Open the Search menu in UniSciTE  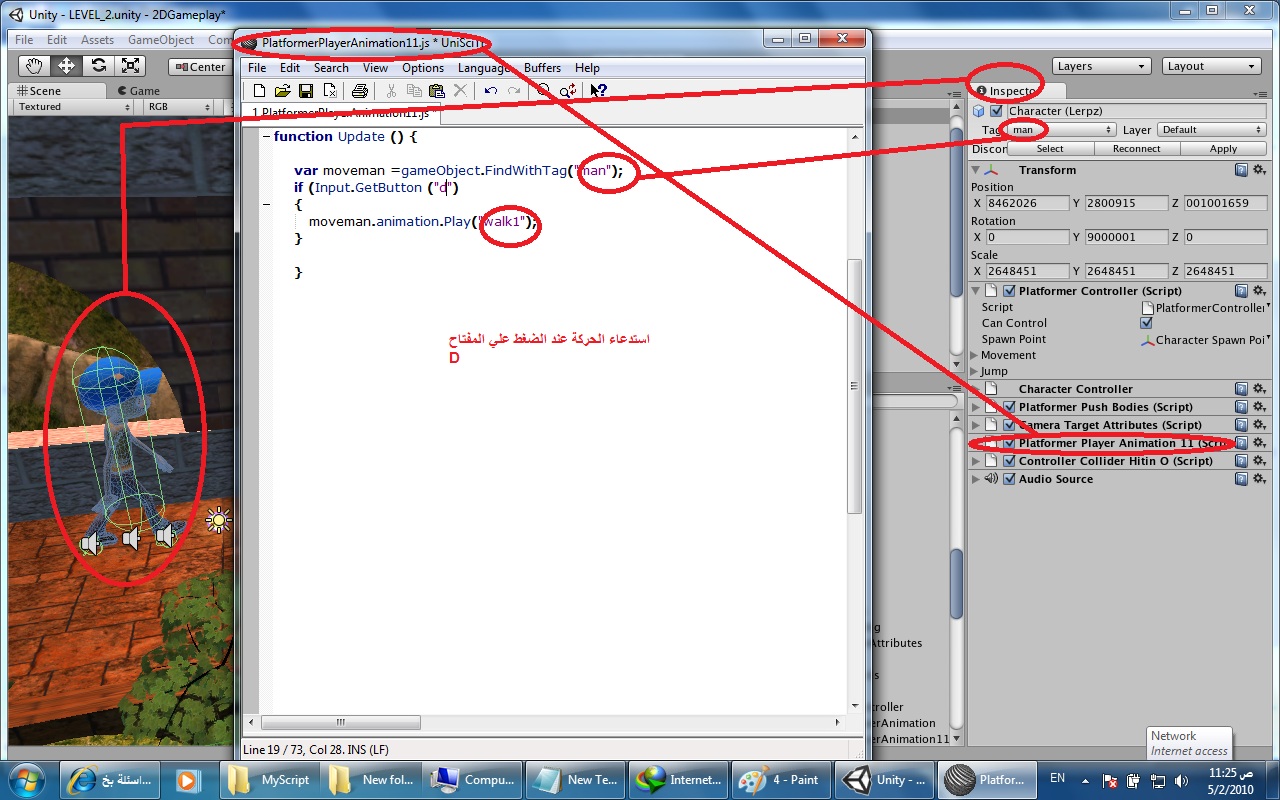(331, 68)
